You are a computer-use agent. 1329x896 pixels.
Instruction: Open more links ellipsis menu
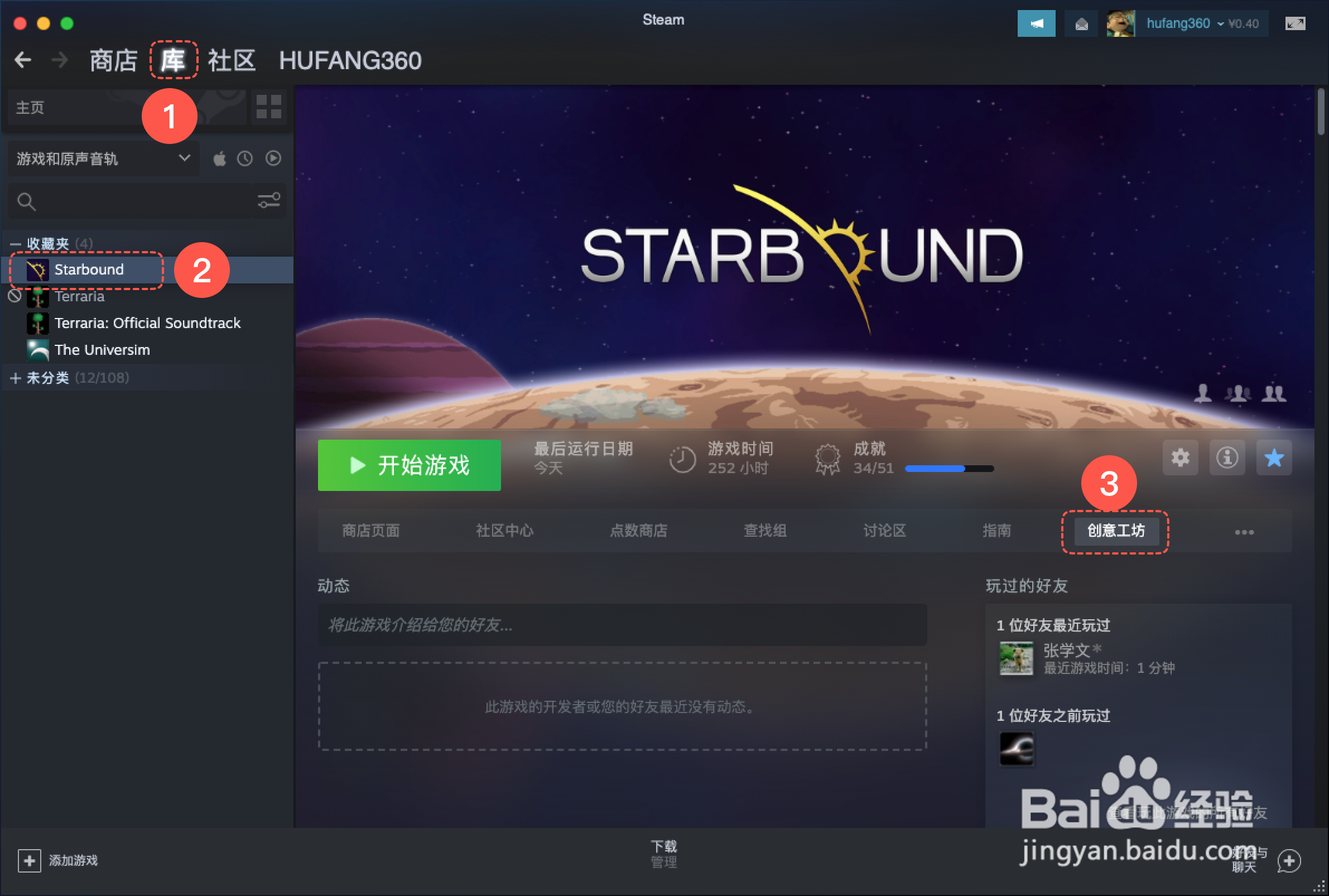tap(1244, 532)
